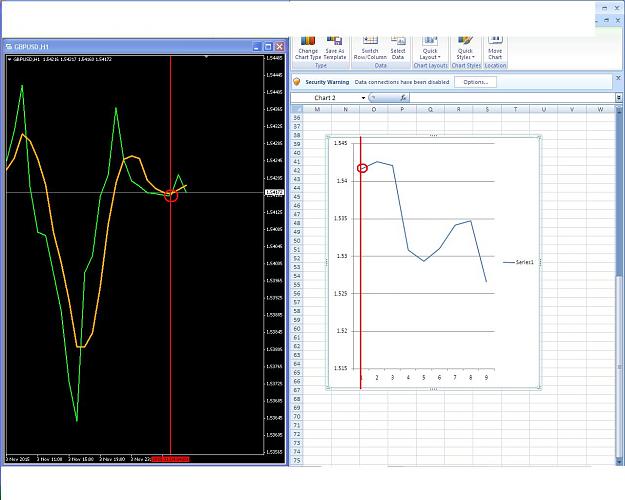Viewport: 625px width, 500px height.
Task: Click Select Data ribbon icon
Action: [x=398, y=48]
